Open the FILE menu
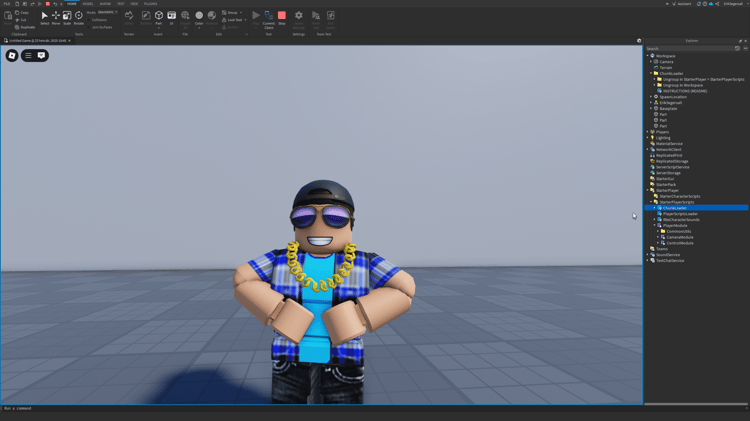The width and height of the screenshot is (750, 421). 7,4
